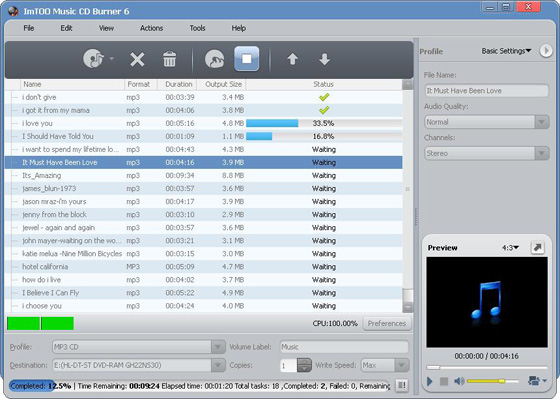Open the Tools menu
Image resolution: width=560 pixels, height=399 pixels.
click(197, 28)
